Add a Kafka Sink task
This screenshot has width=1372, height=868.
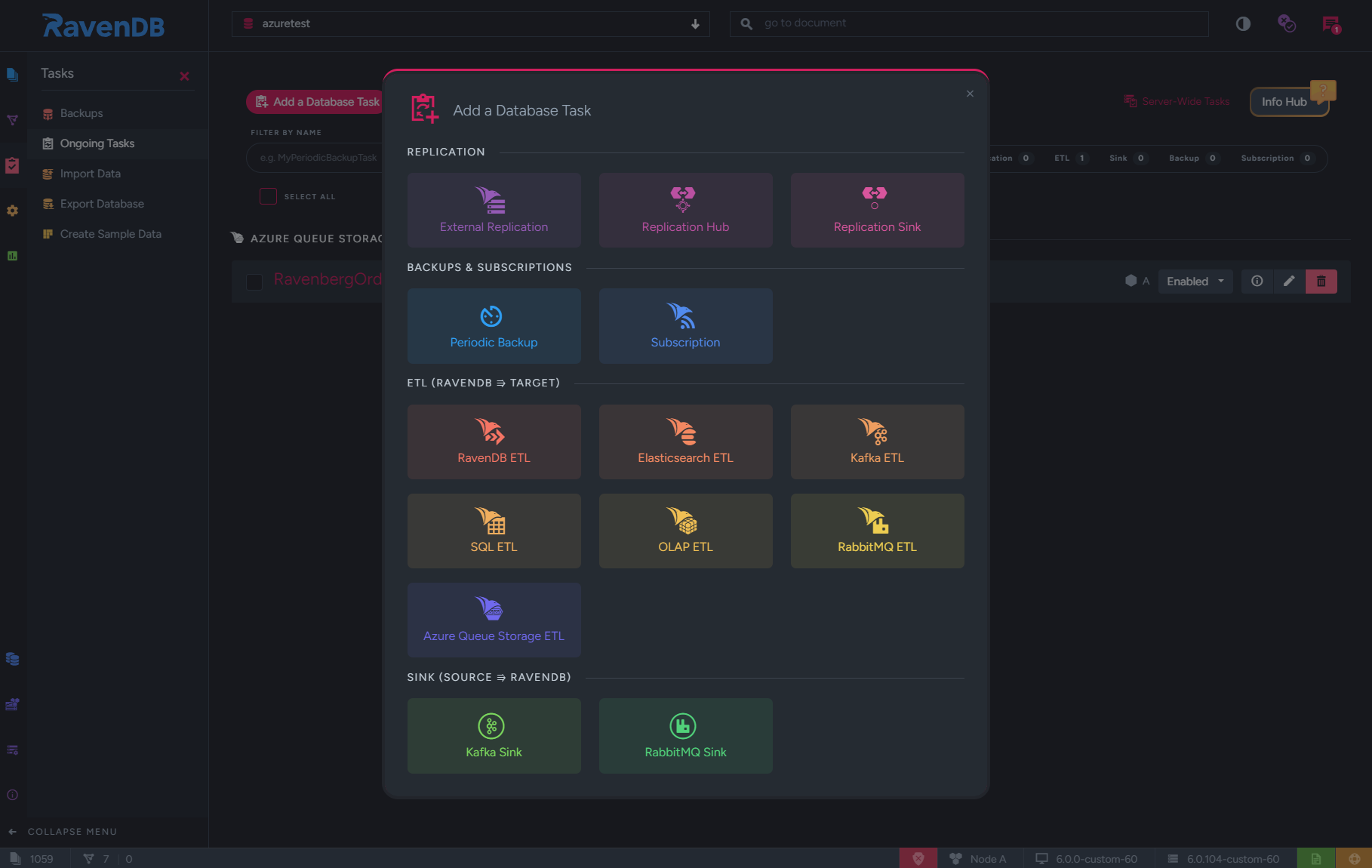point(494,736)
